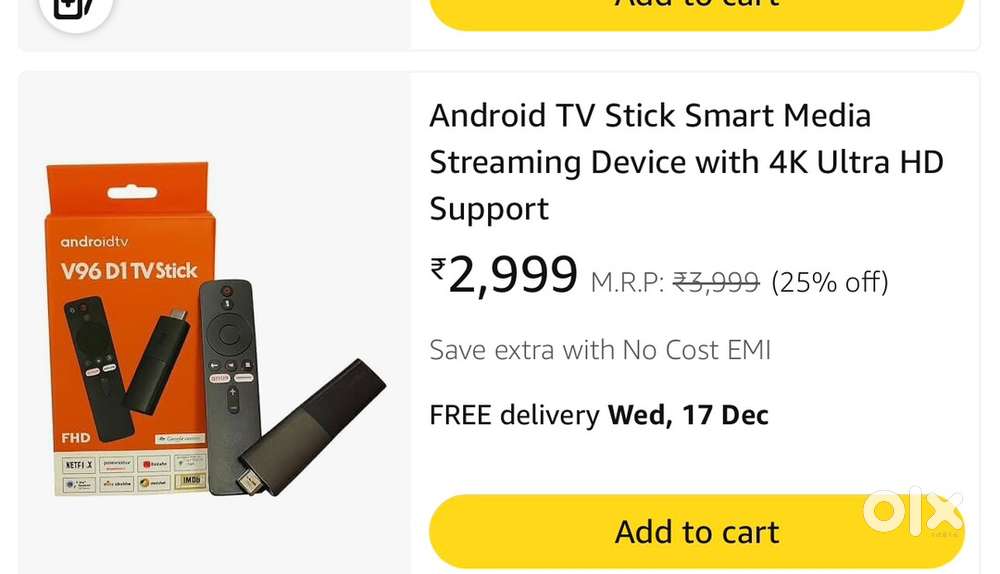Screen dimensions: 1000x574
Task: Open Save extra with No Cost EMI
Action: tap(600, 350)
